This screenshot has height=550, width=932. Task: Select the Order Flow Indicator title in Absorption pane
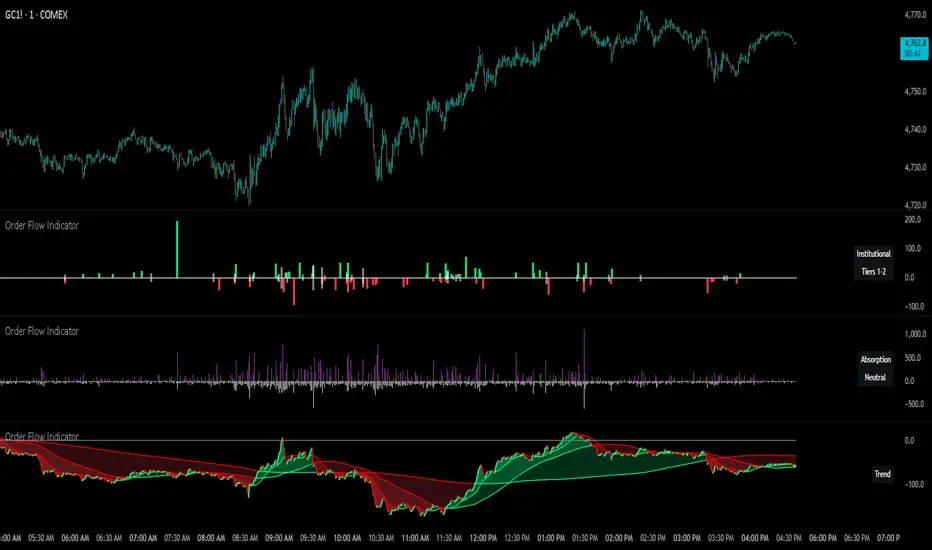tap(42, 331)
